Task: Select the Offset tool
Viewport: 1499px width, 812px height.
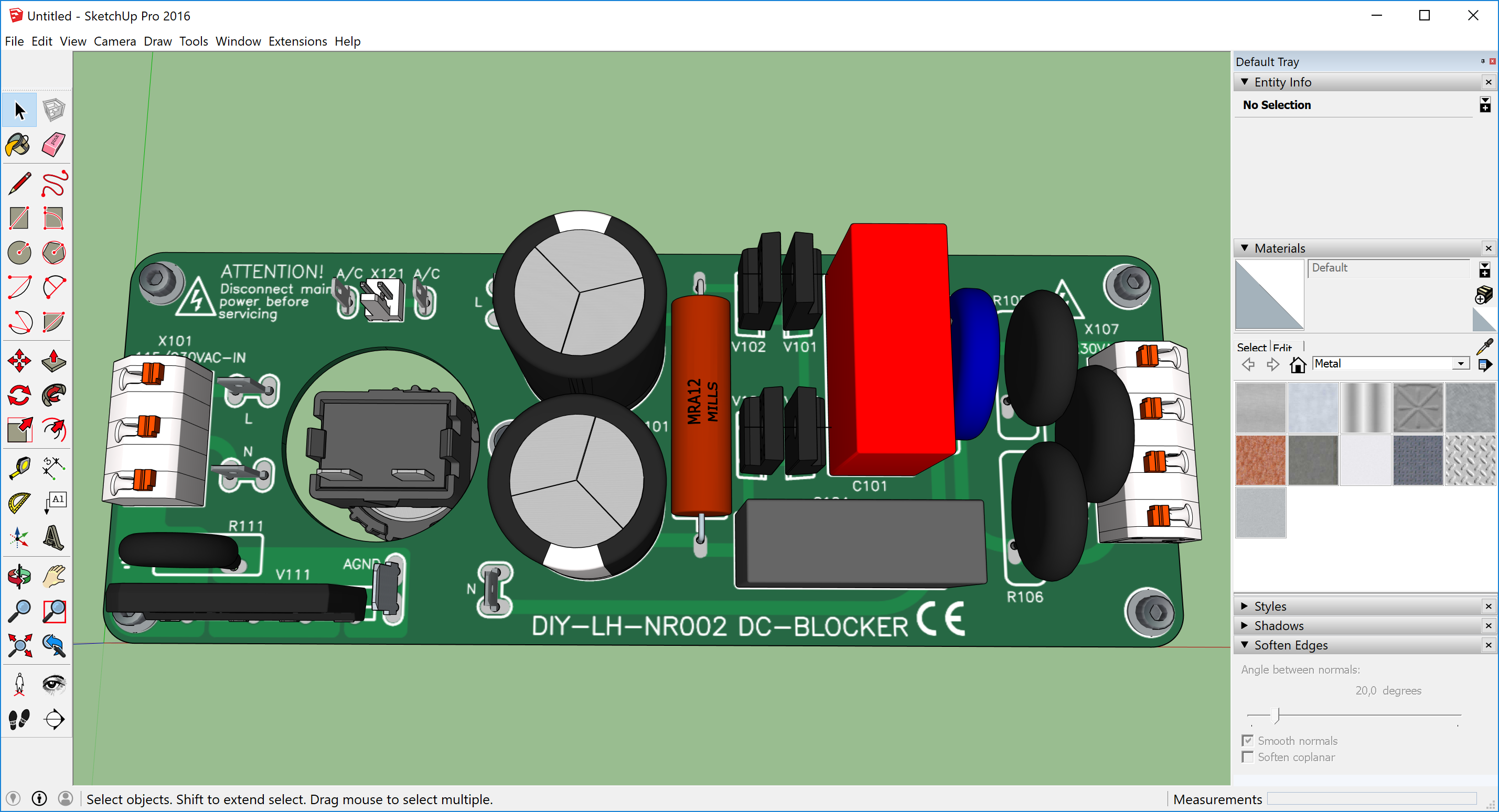Action: [x=53, y=430]
